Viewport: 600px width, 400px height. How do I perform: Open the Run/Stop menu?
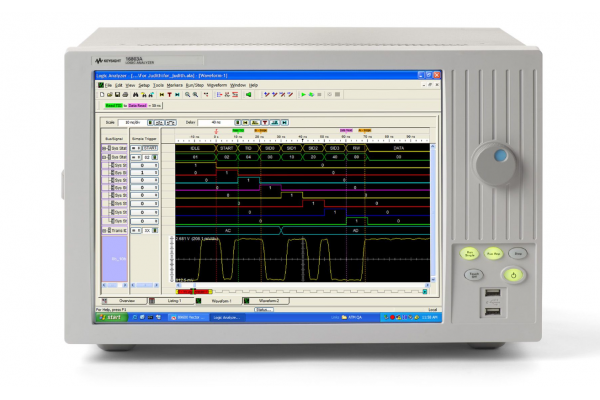coord(194,85)
